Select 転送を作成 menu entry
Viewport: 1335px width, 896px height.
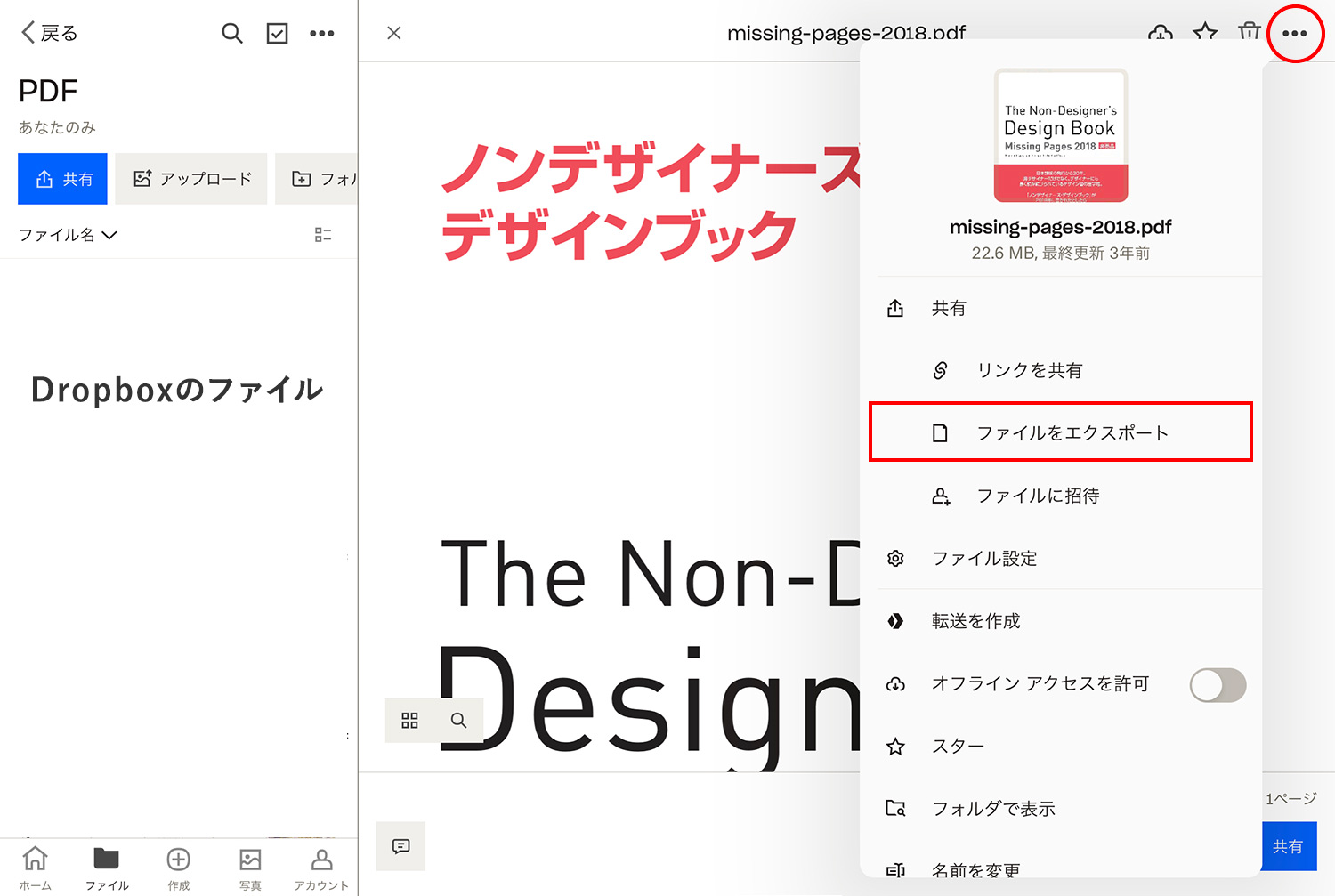click(1061, 621)
